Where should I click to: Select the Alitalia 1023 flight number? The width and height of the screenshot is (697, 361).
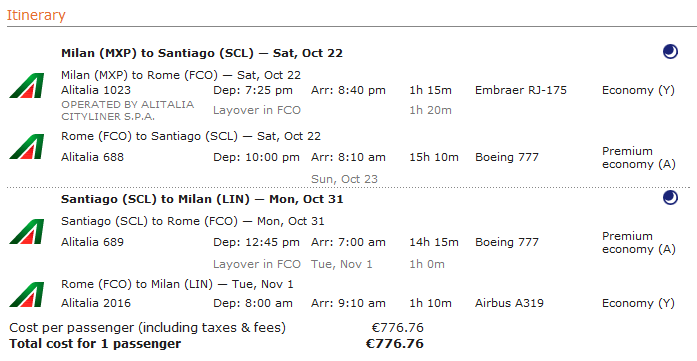(x=96, y=90)
